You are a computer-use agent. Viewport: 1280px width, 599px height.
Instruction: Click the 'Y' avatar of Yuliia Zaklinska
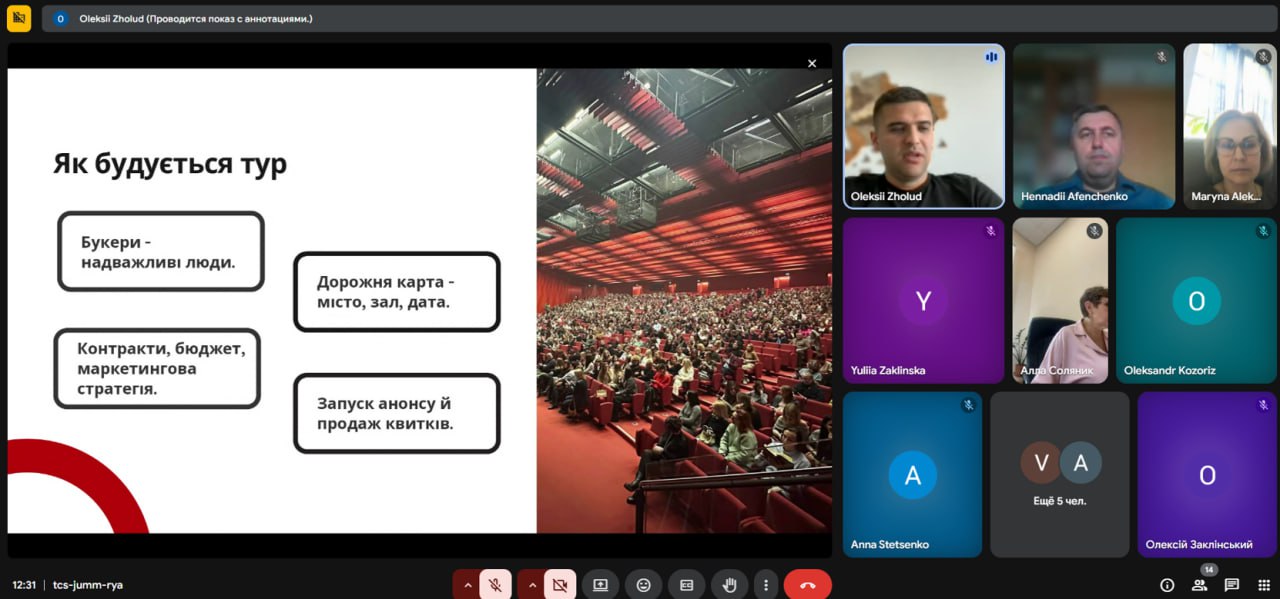tap(923, 301)
